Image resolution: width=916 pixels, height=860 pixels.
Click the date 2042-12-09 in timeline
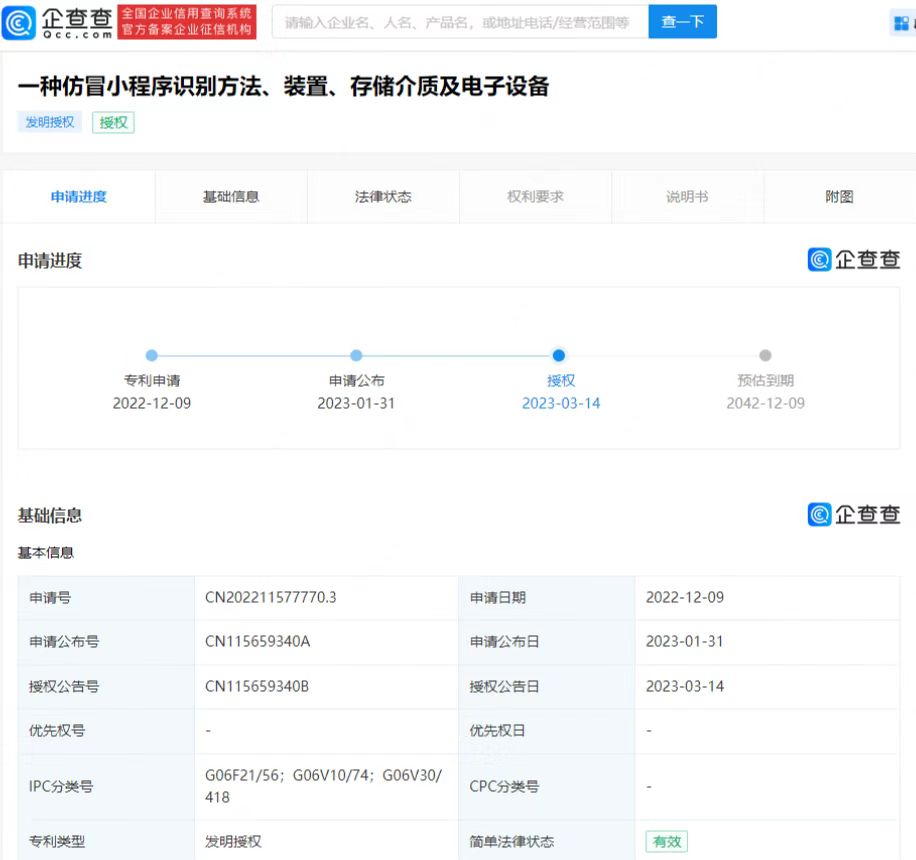tap(765, 403)
